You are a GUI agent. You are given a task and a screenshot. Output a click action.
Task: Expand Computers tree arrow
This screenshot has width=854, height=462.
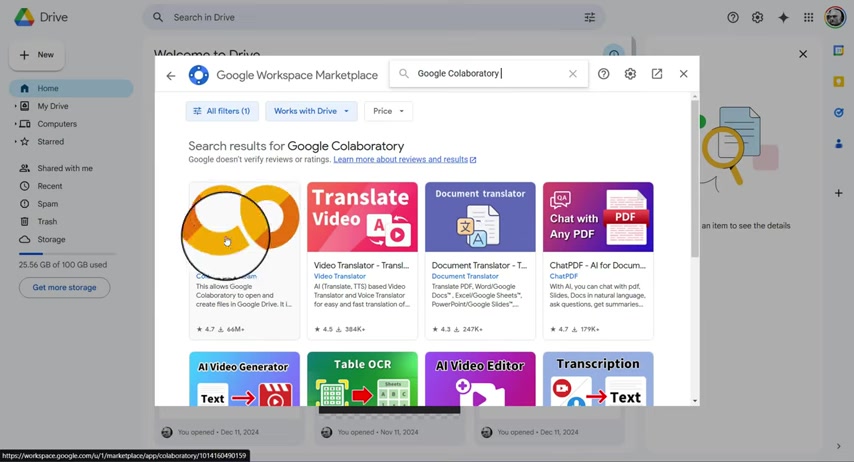pyautogui.click(x=15, y=124)
